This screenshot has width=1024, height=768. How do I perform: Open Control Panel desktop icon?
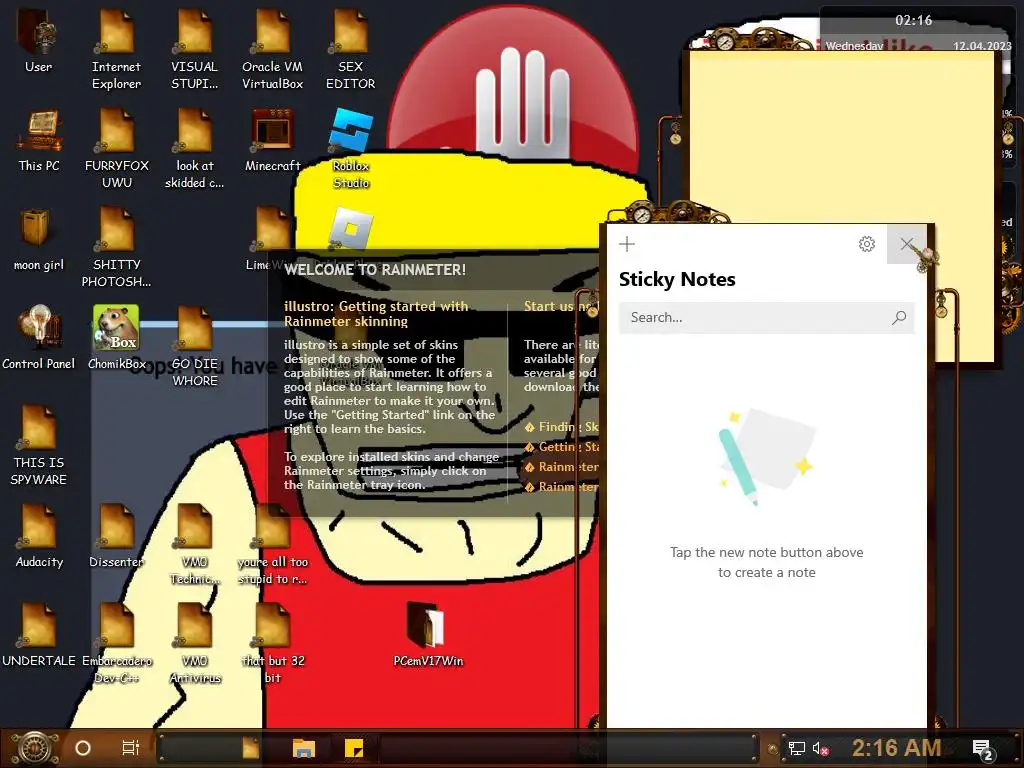[x=39, y=337]
